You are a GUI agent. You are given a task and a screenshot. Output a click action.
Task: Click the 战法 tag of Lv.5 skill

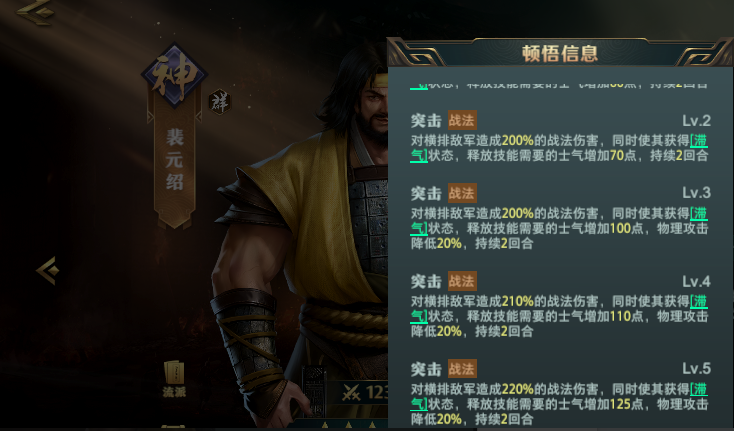coord(462,369)
